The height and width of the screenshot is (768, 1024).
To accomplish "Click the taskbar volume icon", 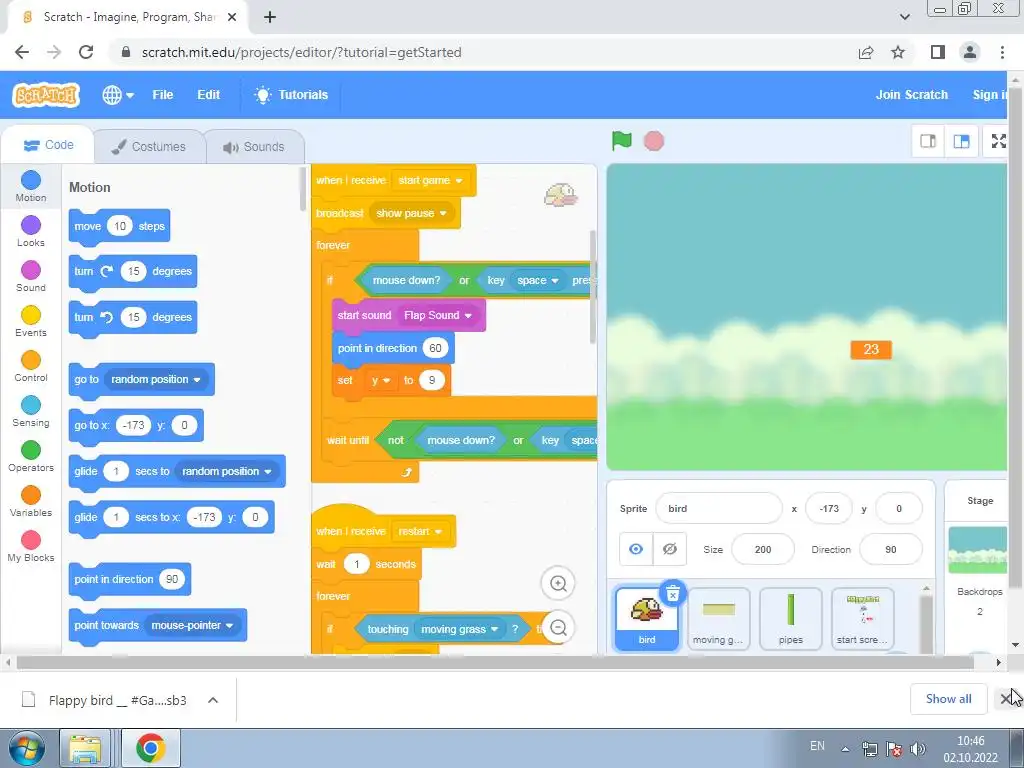I will 918,748.
